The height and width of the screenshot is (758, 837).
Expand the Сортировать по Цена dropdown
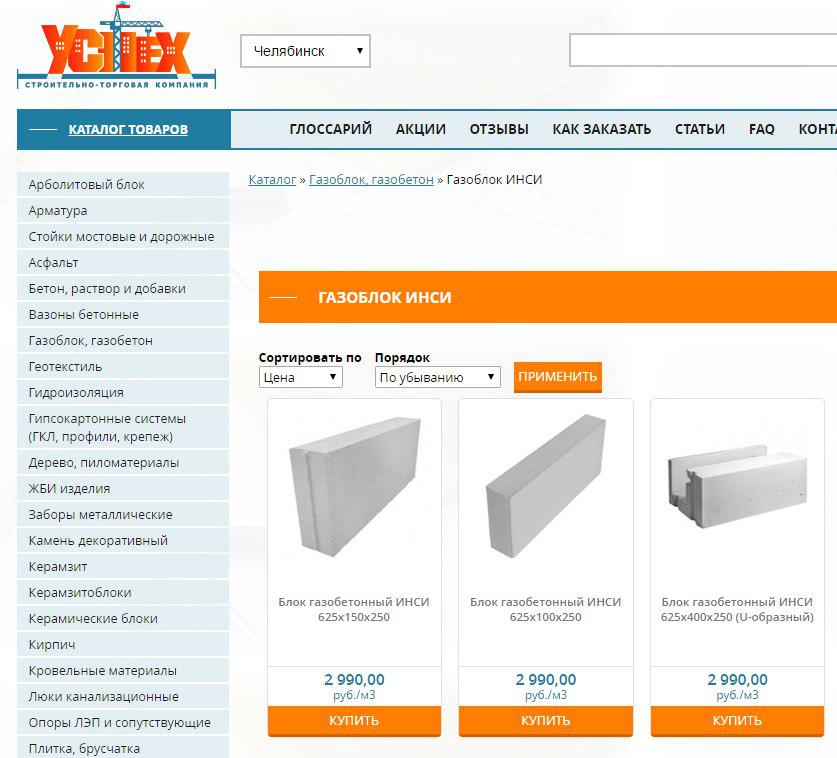tap(301, 377)
